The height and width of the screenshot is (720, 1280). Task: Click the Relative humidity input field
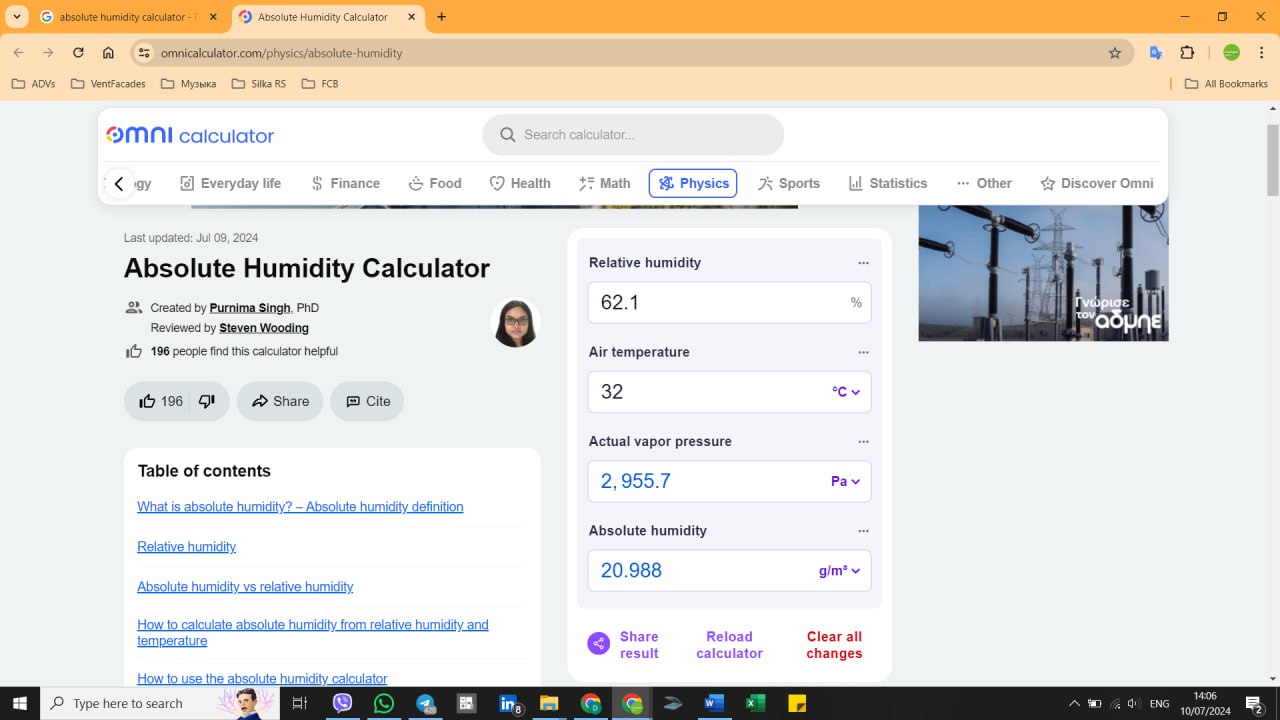pyautogui.click(x=715, y=302)
